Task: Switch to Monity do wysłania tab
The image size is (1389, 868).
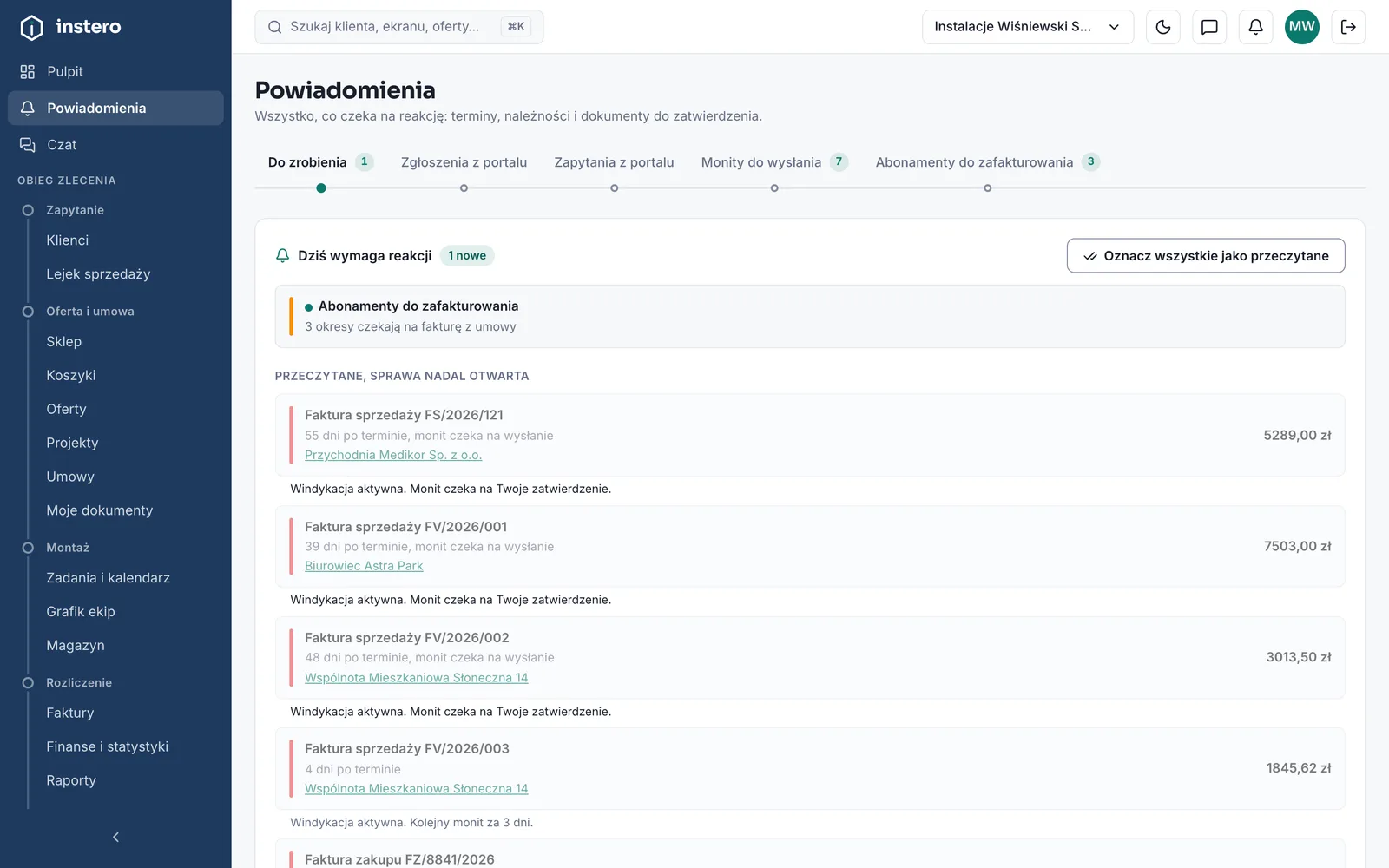Action: point(773,162)
